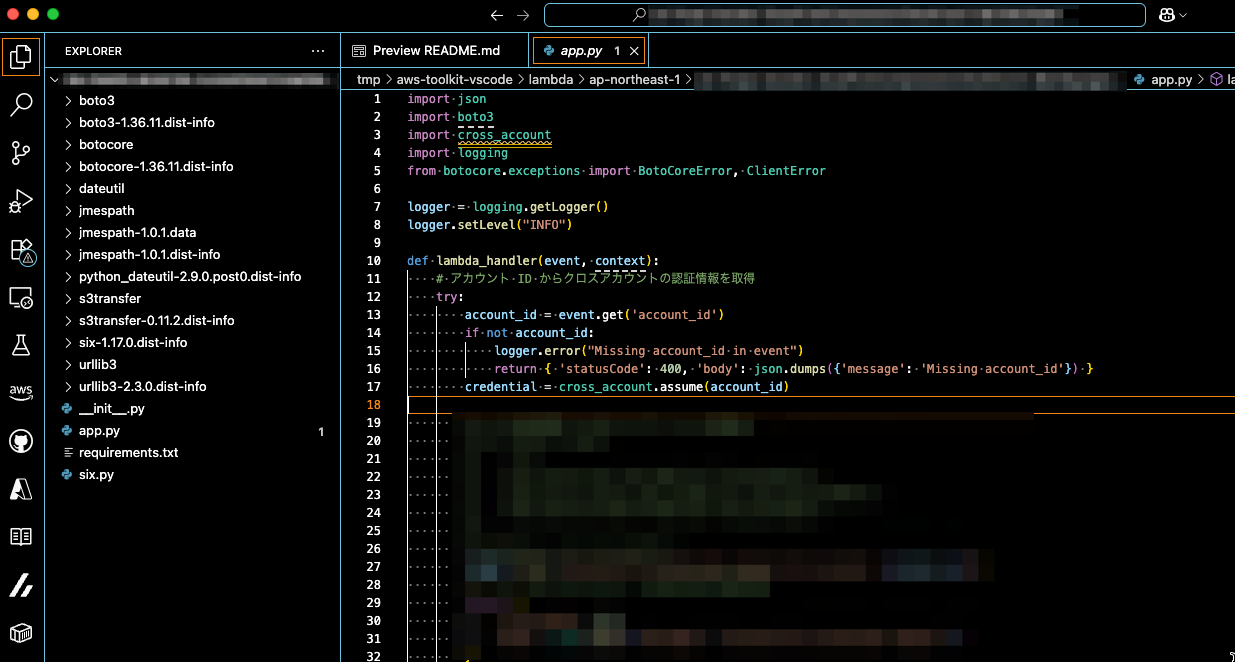Click the underlined cross_account import on line 3
The image size is (1235, 662).
[504, 135]
